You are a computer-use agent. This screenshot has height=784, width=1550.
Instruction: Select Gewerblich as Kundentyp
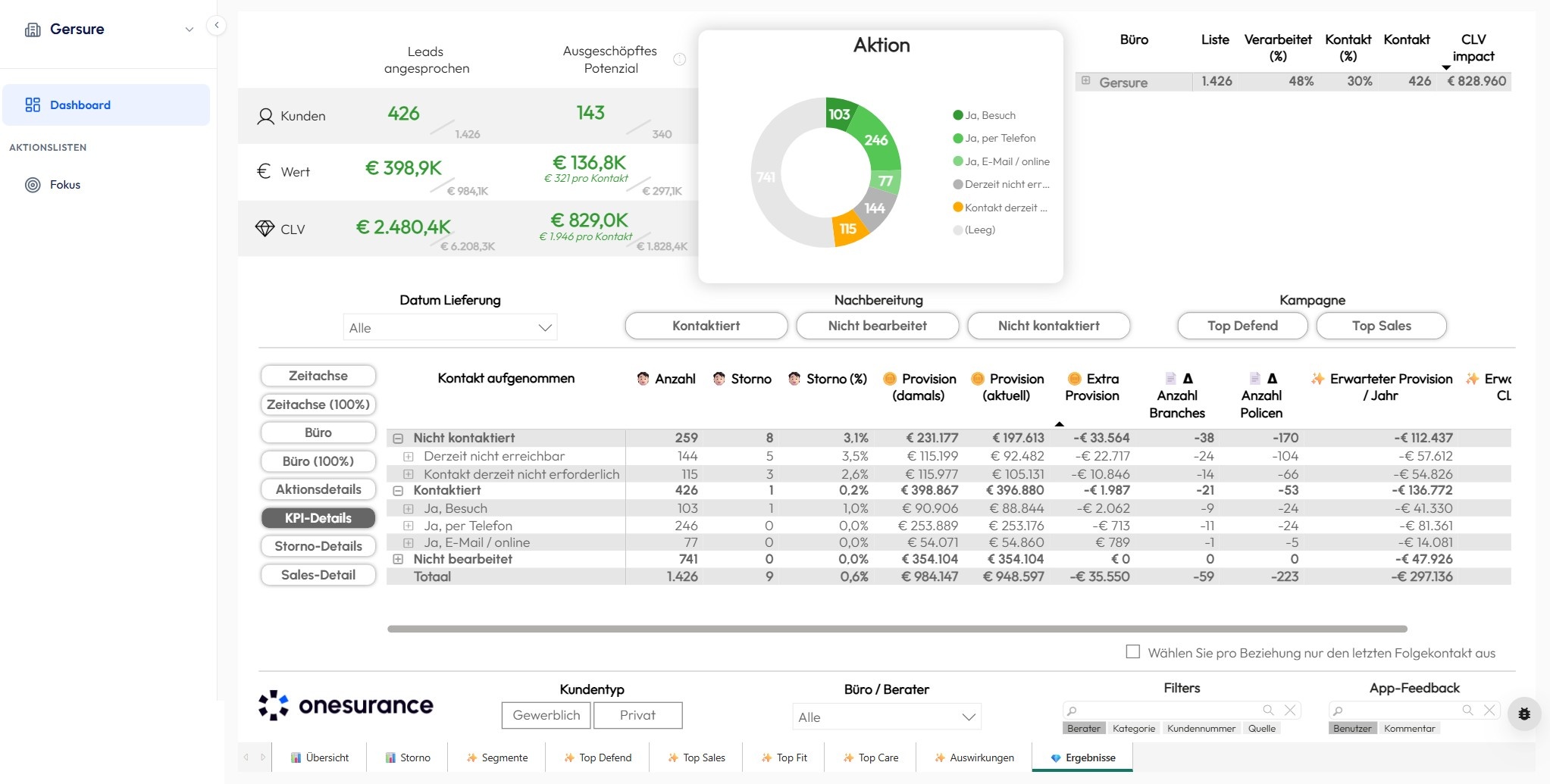(545, 714)
